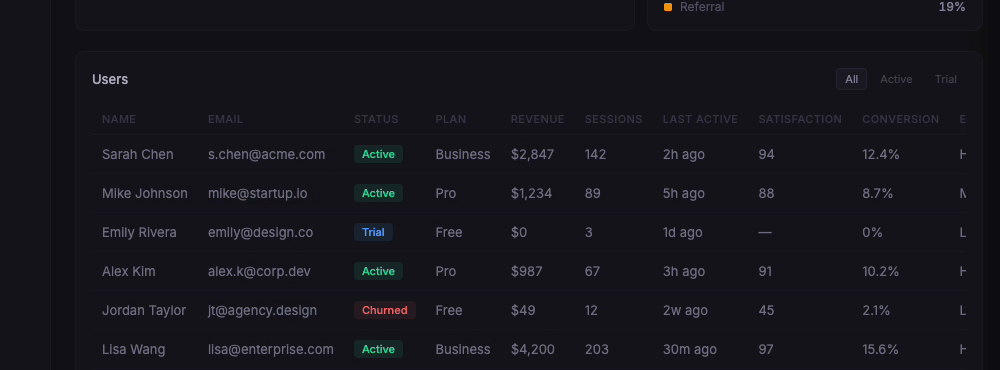Screen dimensions: 1000x370
Task: Sort by the SESSIONS column header
Action: pos(614,119)
